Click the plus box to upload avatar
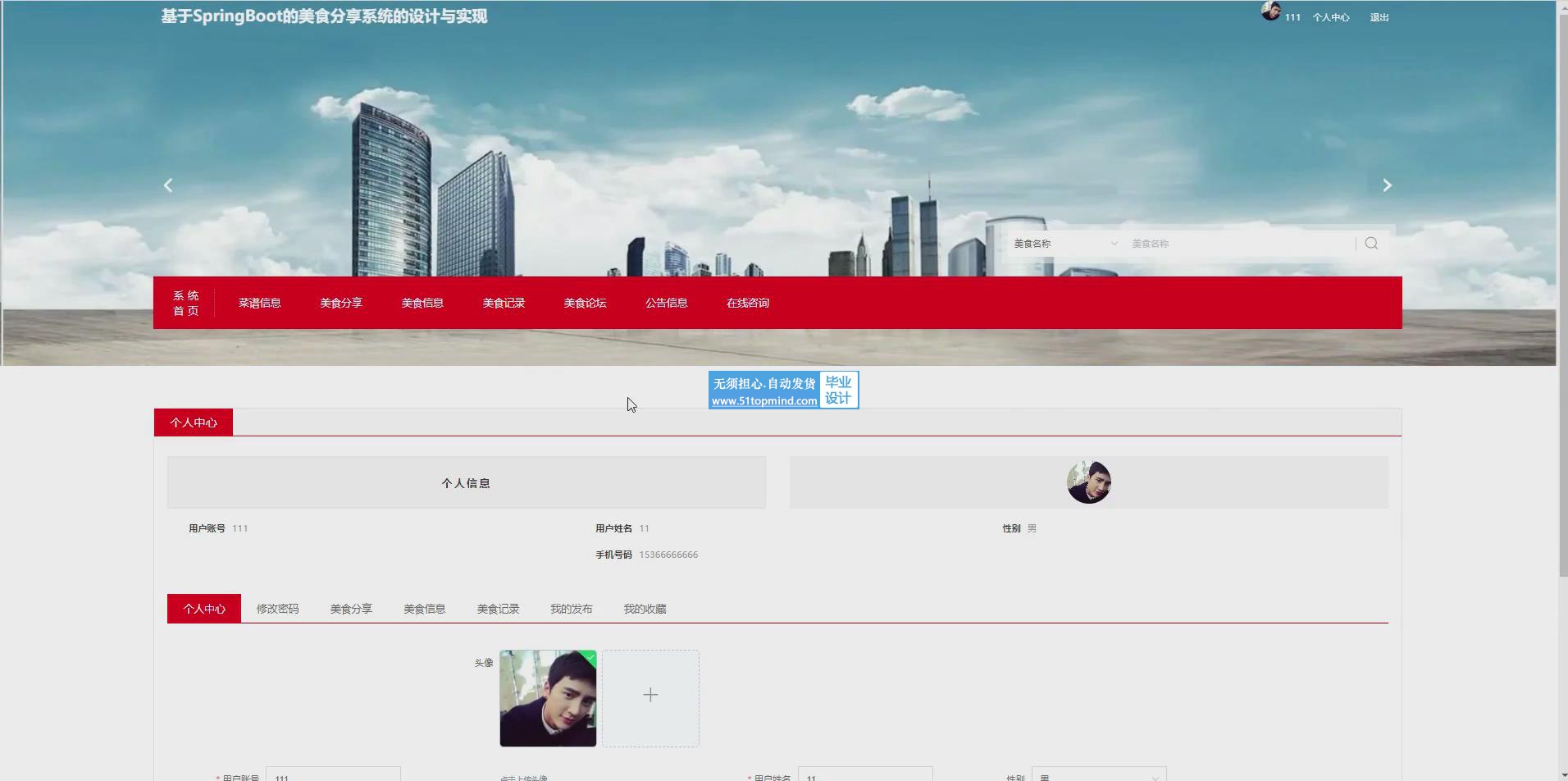This screenshot has width=1568, height=781. tap(650, 698)
